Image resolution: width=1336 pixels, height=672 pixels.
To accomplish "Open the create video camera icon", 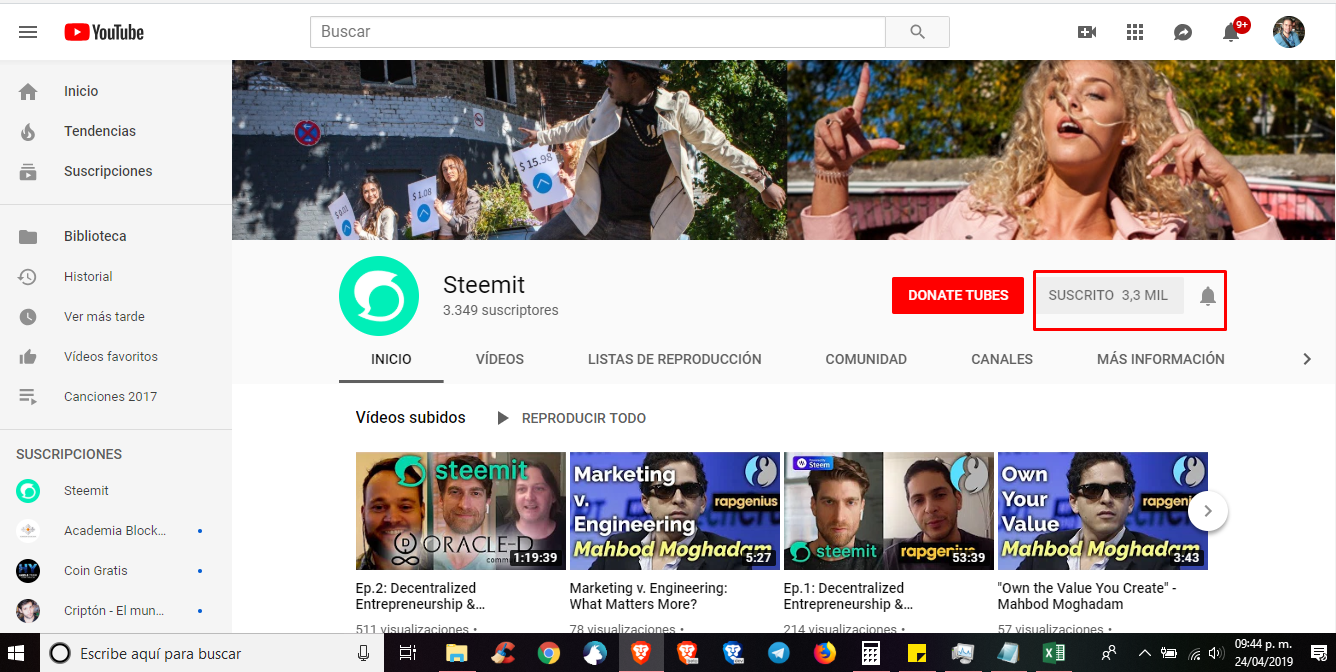I will 1087,32.
